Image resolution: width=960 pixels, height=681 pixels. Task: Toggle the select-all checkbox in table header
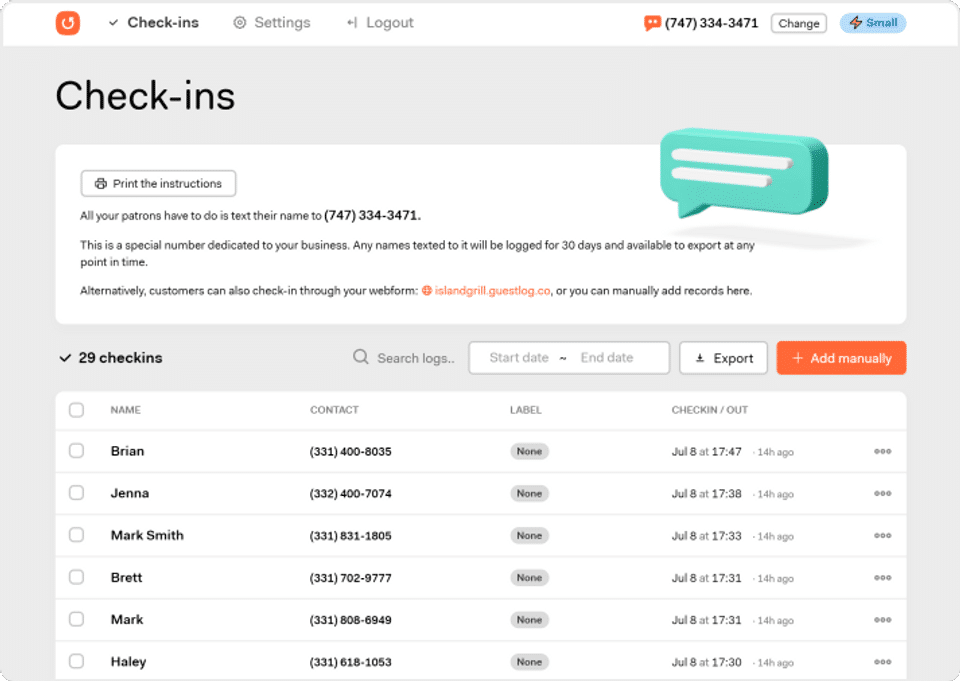click(x=77, y=410)
